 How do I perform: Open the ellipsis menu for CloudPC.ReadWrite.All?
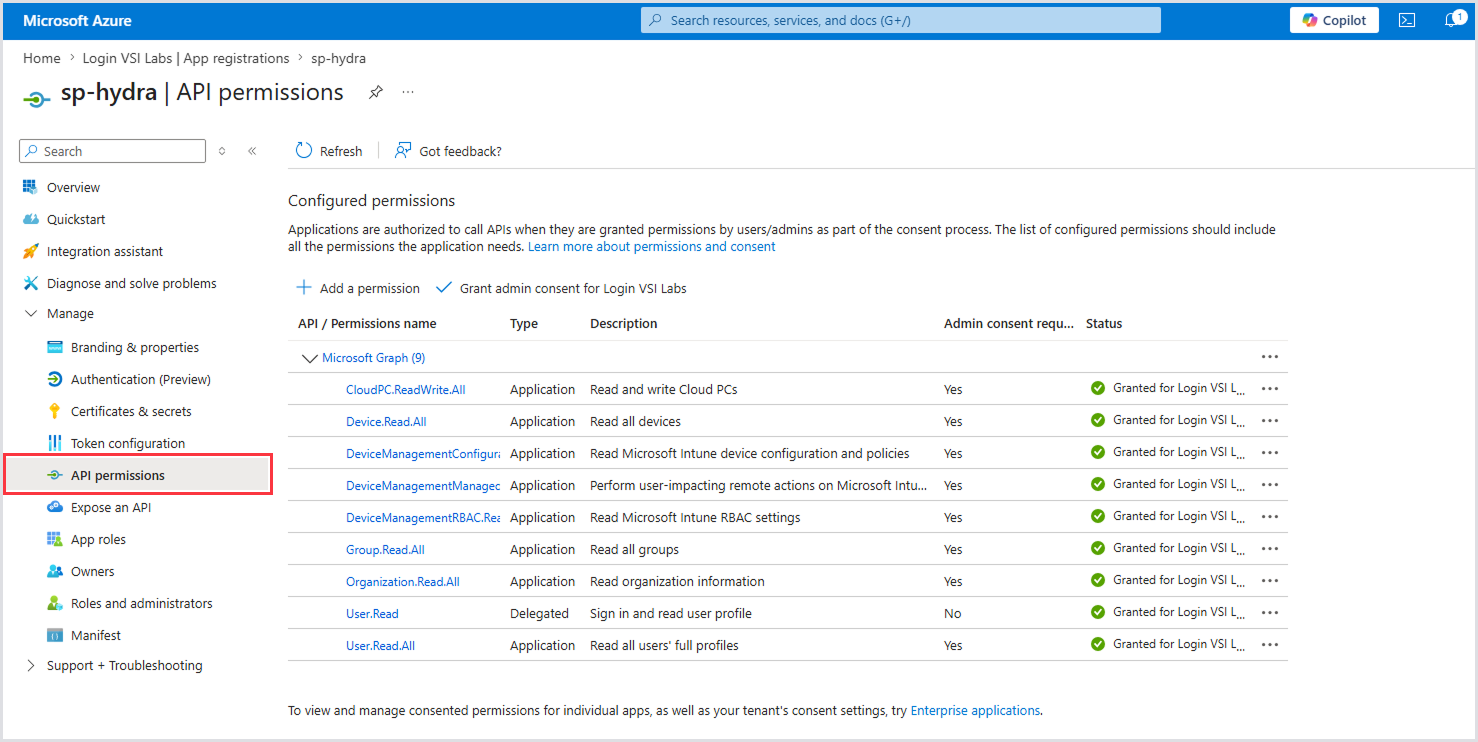pyautogui.click(x=1270, y=389)
